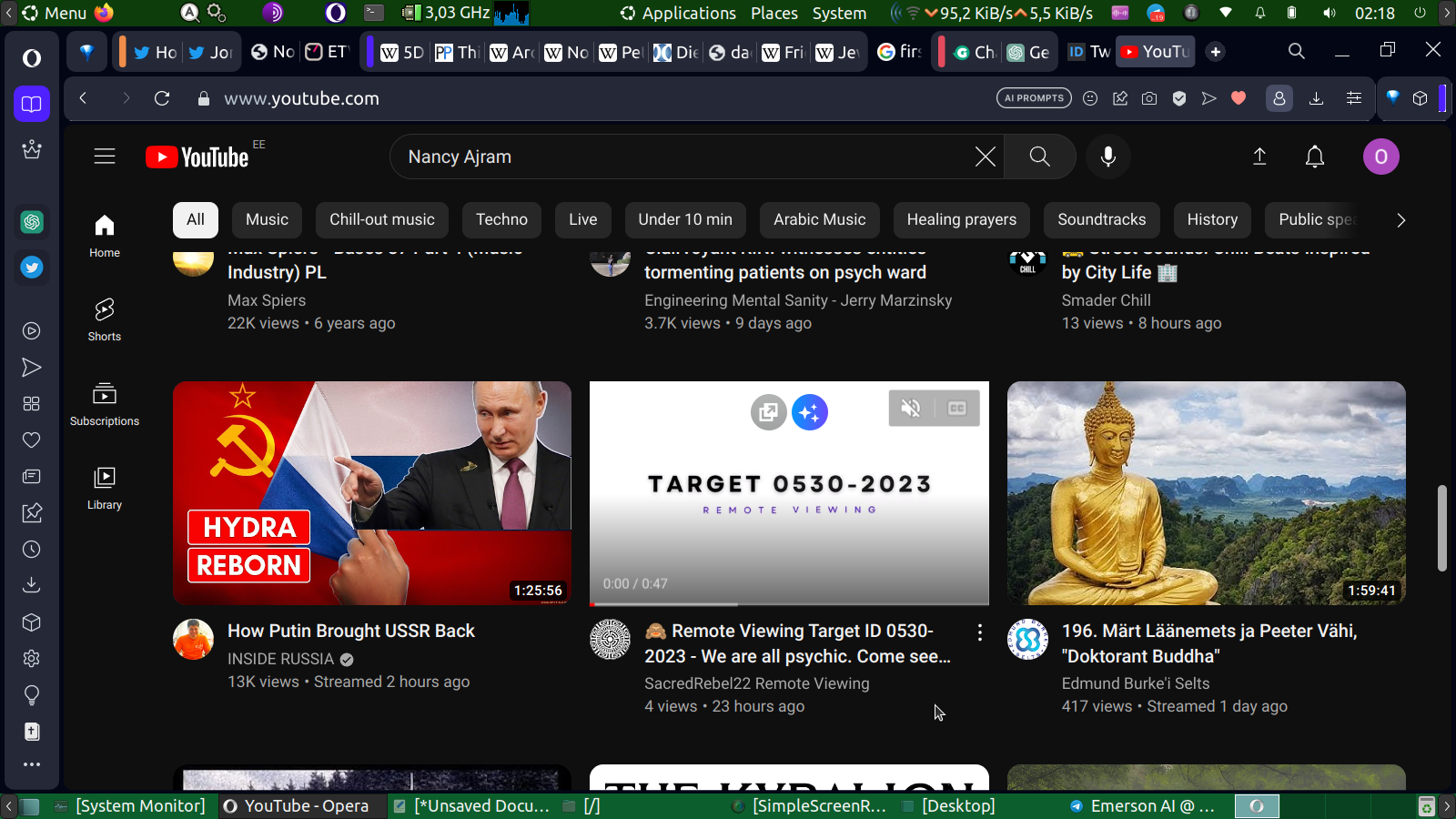Open Opera sidebar lightbulb icon

tap(32, 695)
